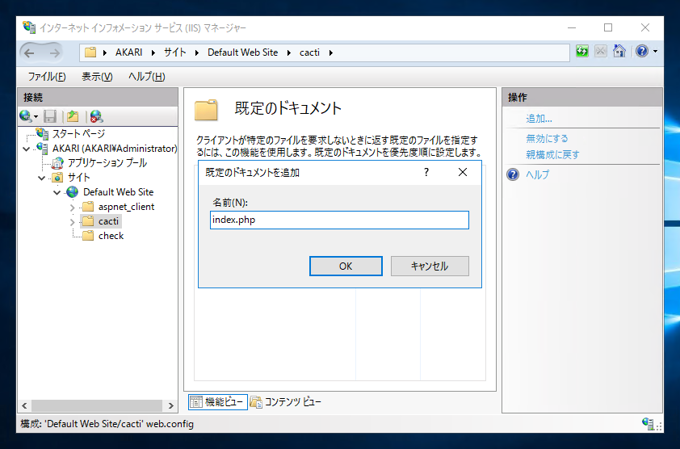Click the connect globe icon in connections toolbar
Screen dimensions: 680x449
[x=25, y=116]
